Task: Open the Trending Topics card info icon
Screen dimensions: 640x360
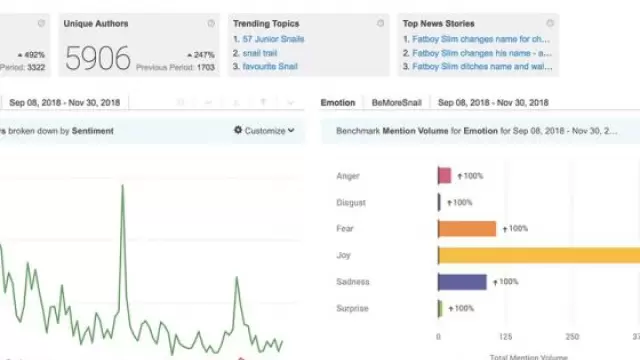Action: coord(380,23)
